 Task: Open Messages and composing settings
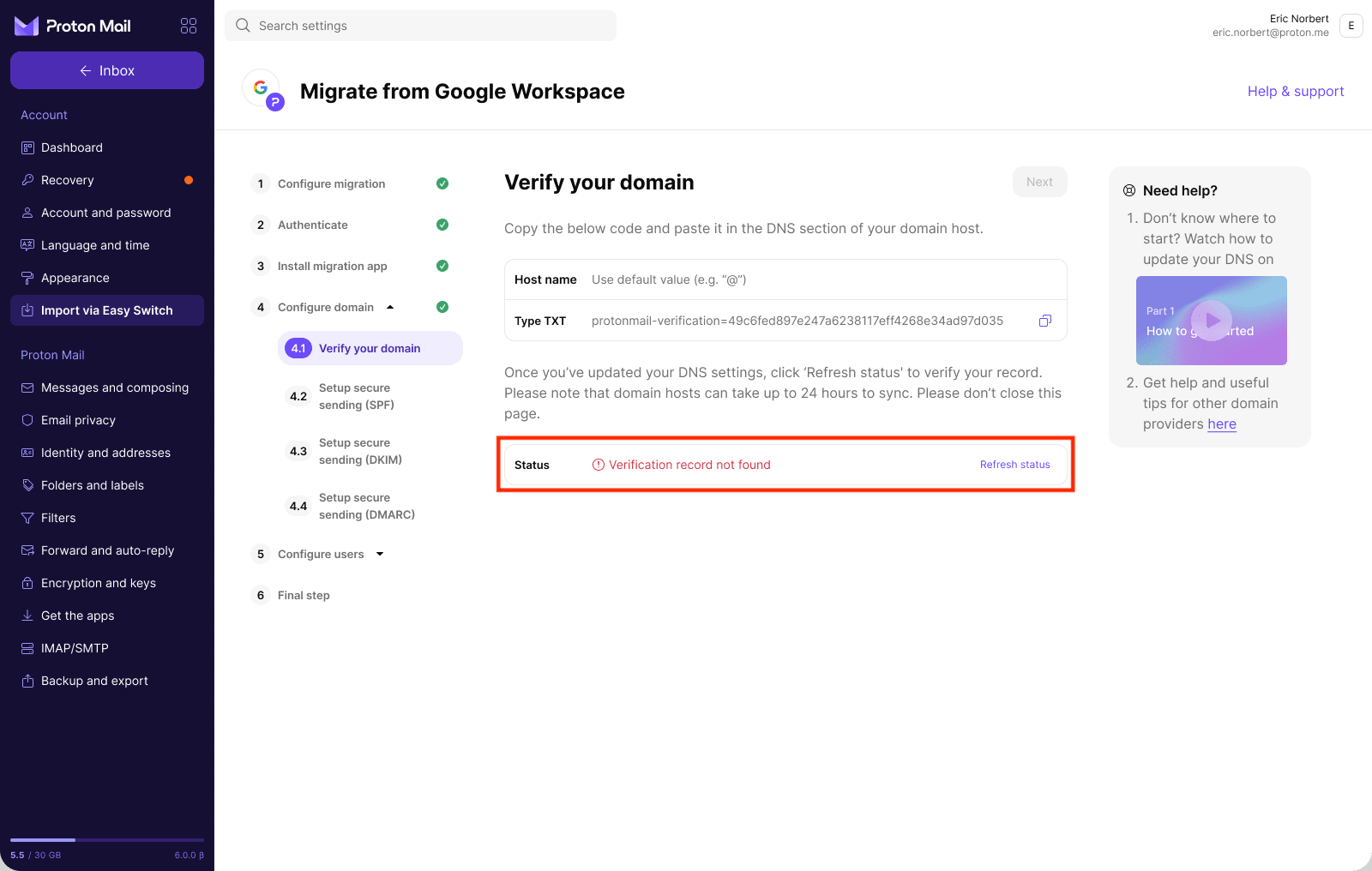tap(107, 387)
